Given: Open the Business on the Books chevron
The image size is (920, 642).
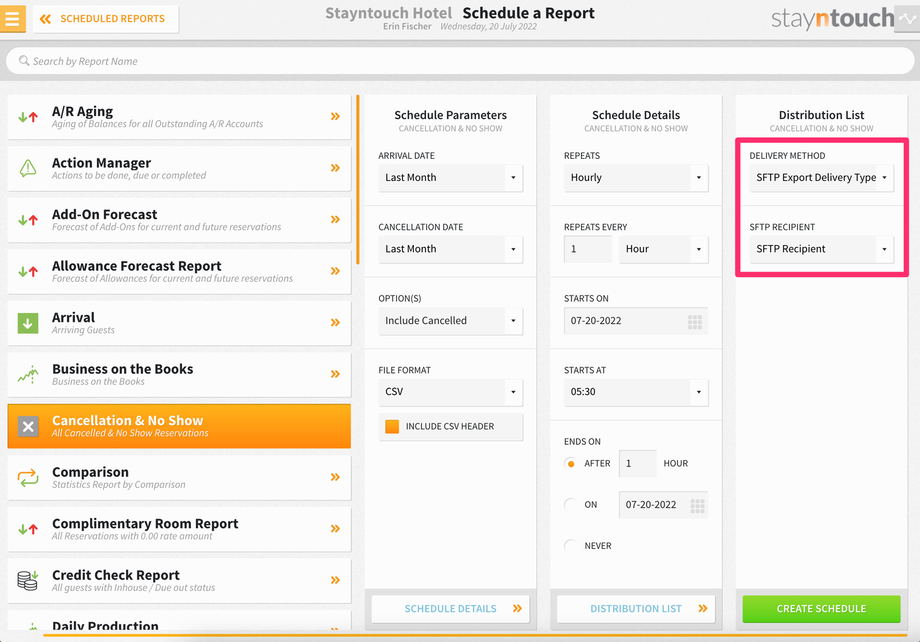Looking at the screenshot, I should (335, 374).
